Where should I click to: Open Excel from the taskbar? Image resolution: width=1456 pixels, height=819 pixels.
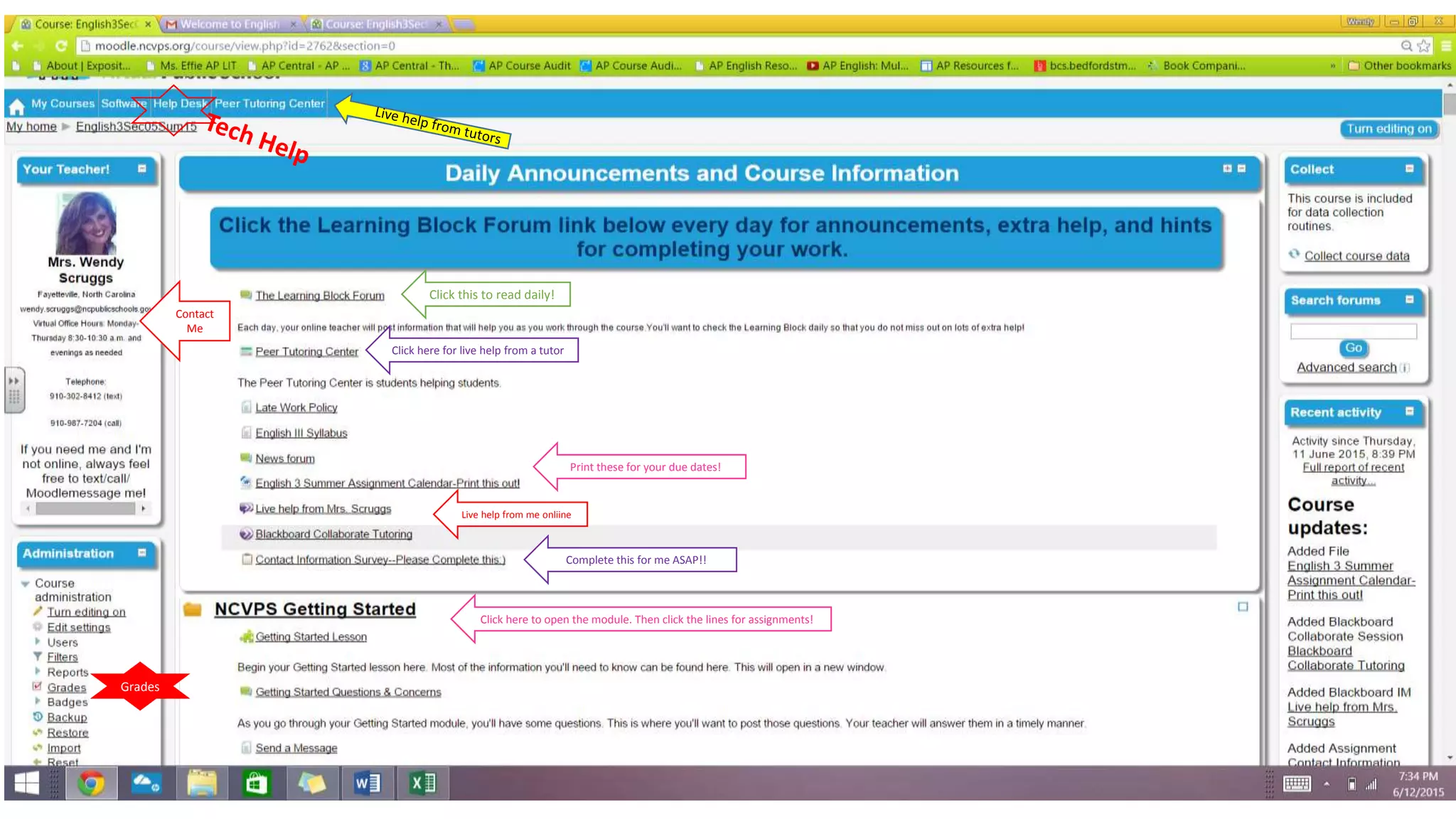423,783
